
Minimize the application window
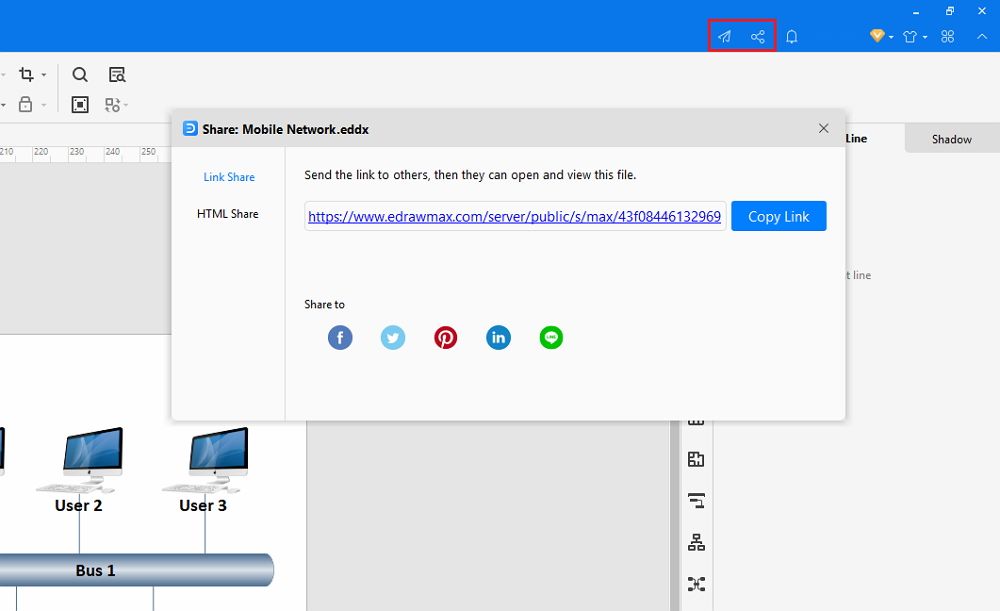[916, 11]
